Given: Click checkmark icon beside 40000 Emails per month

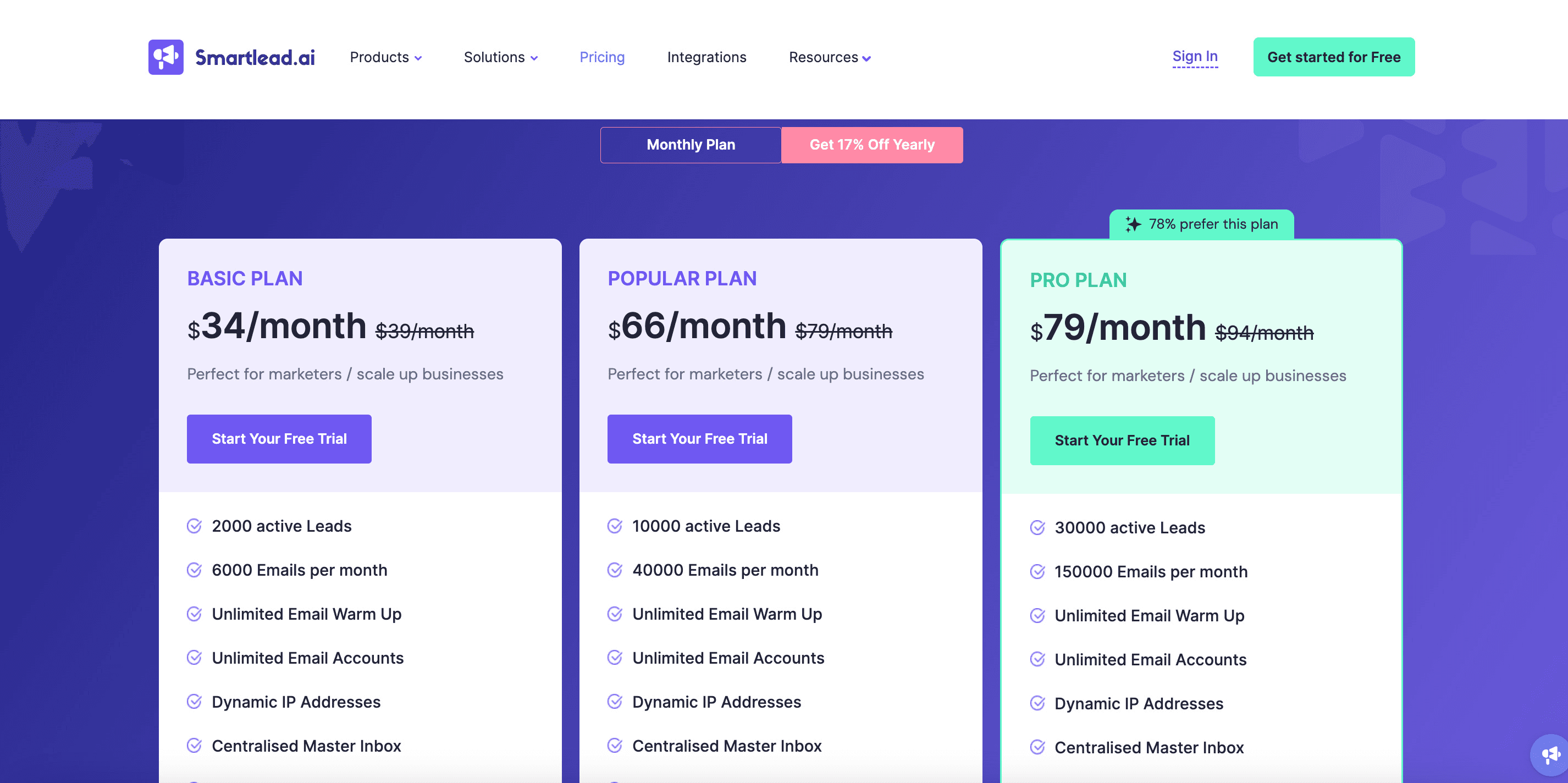Looking at the screenshot, I should (615, 570).
